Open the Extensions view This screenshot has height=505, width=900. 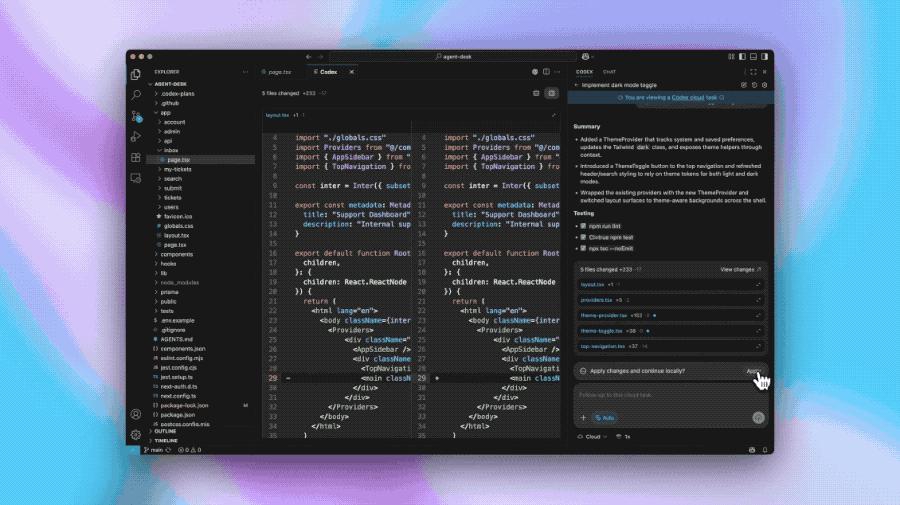click(x=136, y=156)
